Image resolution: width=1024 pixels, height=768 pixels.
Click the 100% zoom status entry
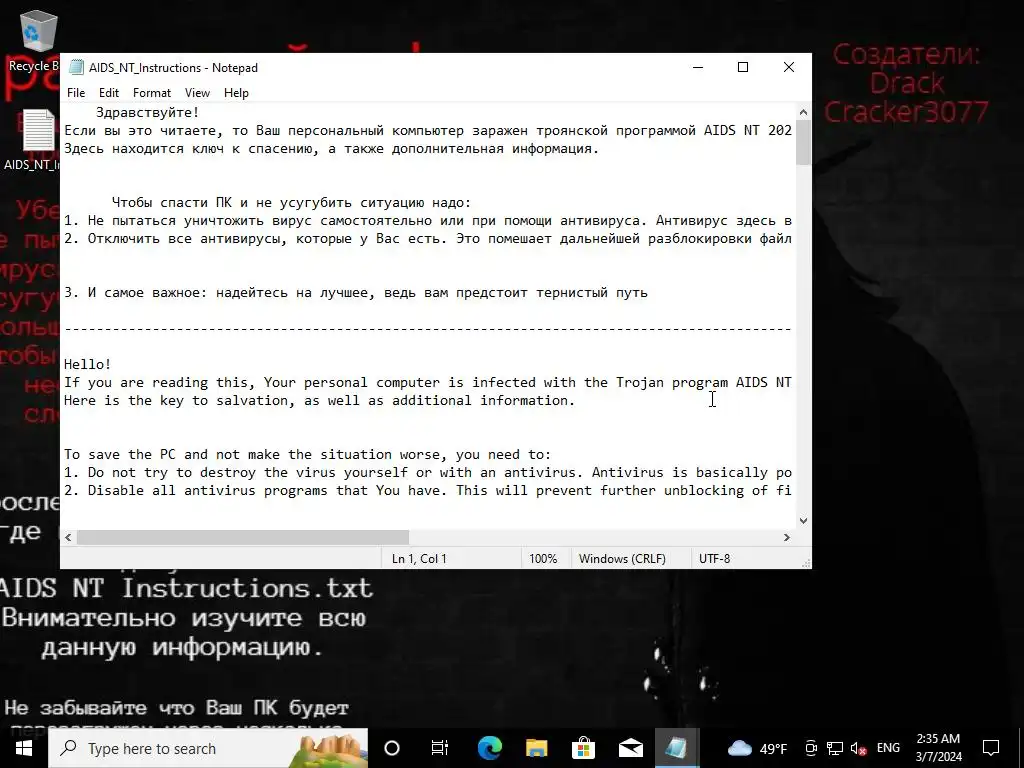[543, 559]
